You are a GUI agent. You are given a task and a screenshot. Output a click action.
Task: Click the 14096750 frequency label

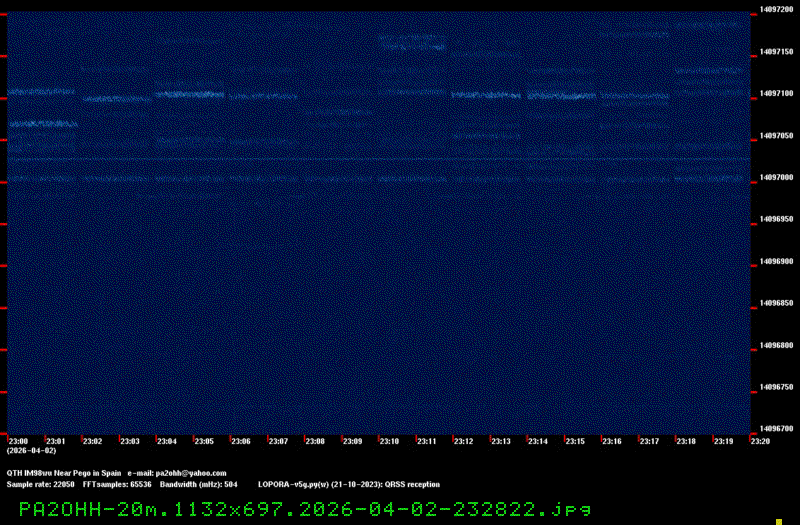pos(777,387)
